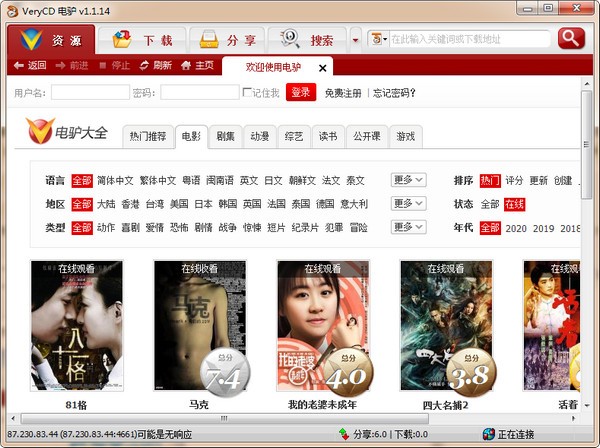Refresh the page with 刷新

tap(155, 66)
